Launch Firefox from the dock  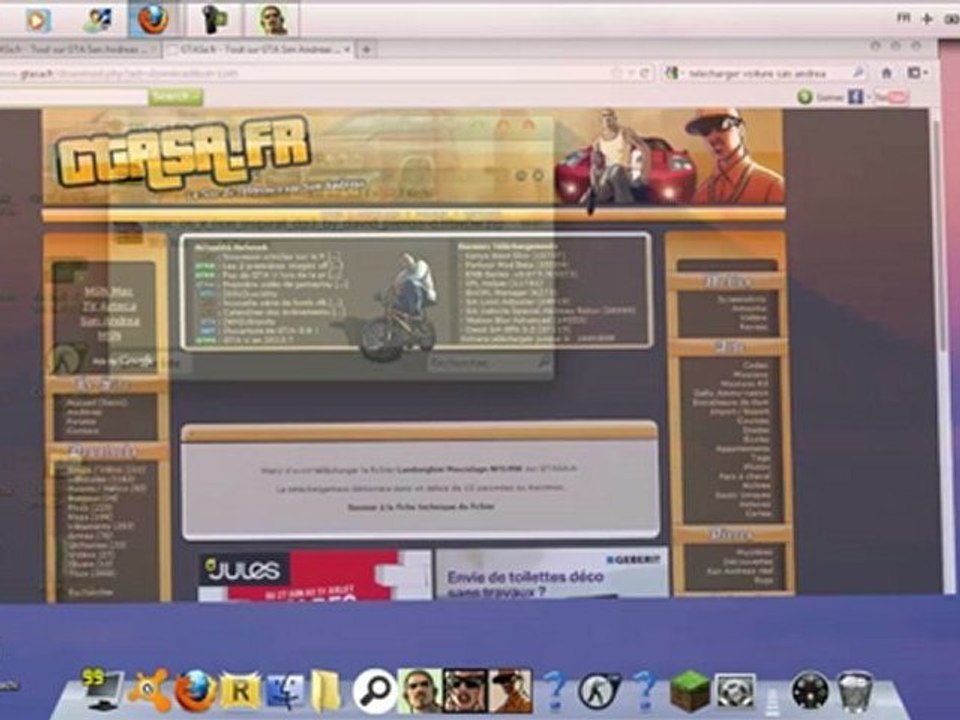tap(195, 691)
